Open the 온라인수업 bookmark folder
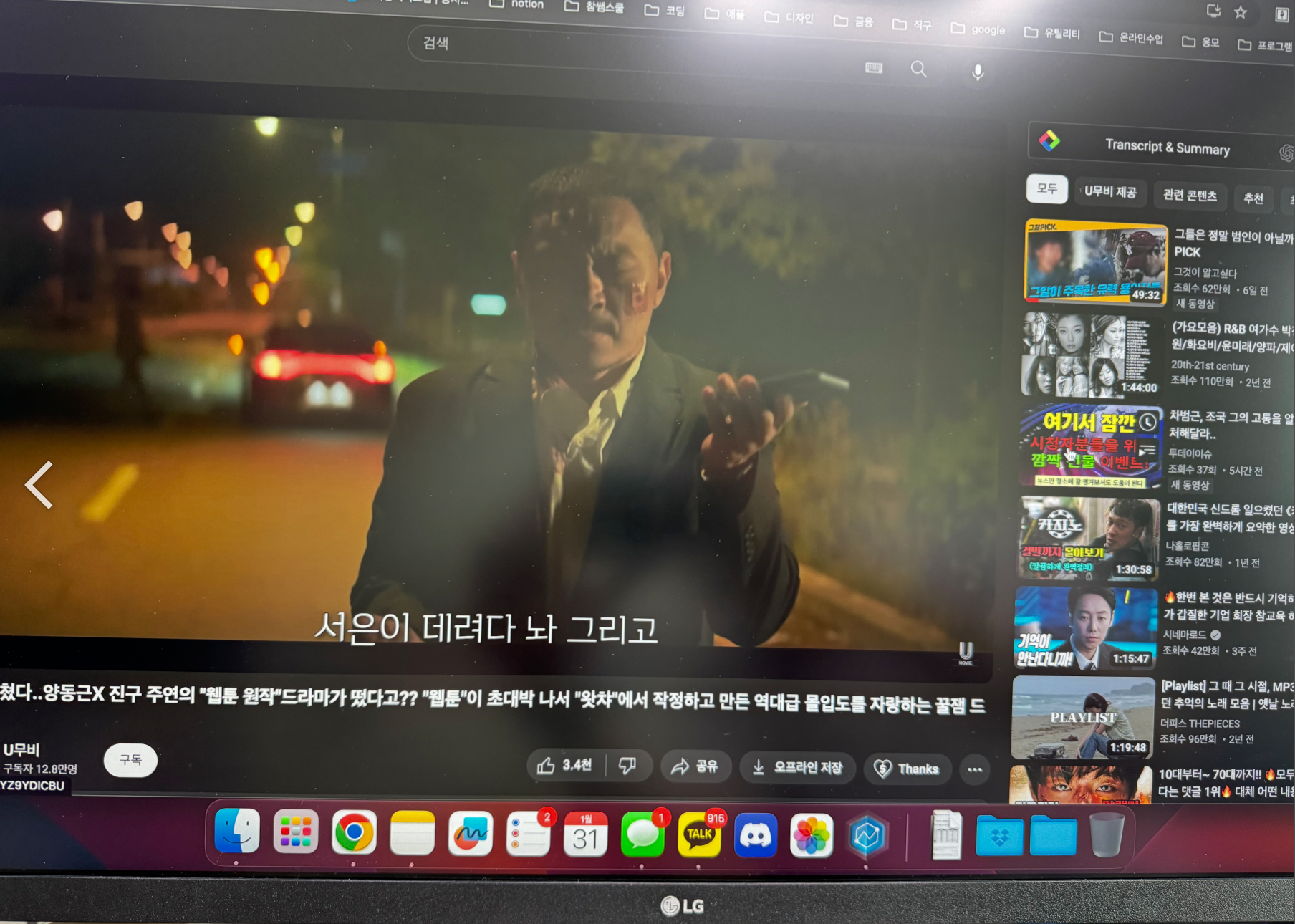Screen dimensions: 1295x924 pos(1131,37)
